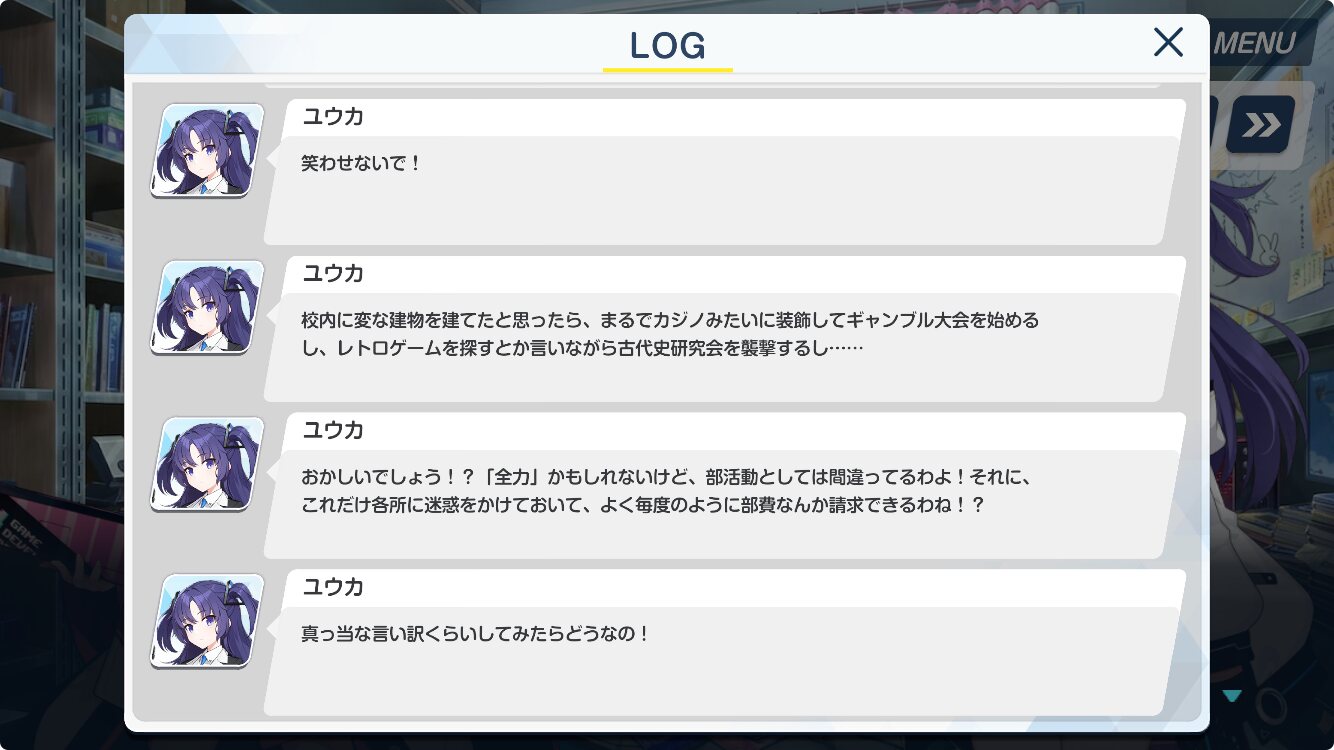Viewport: 1334px width, 750px height.
Task: Select the ユウカ name above 真っ当な言い訳
Action: coord(333,587)
